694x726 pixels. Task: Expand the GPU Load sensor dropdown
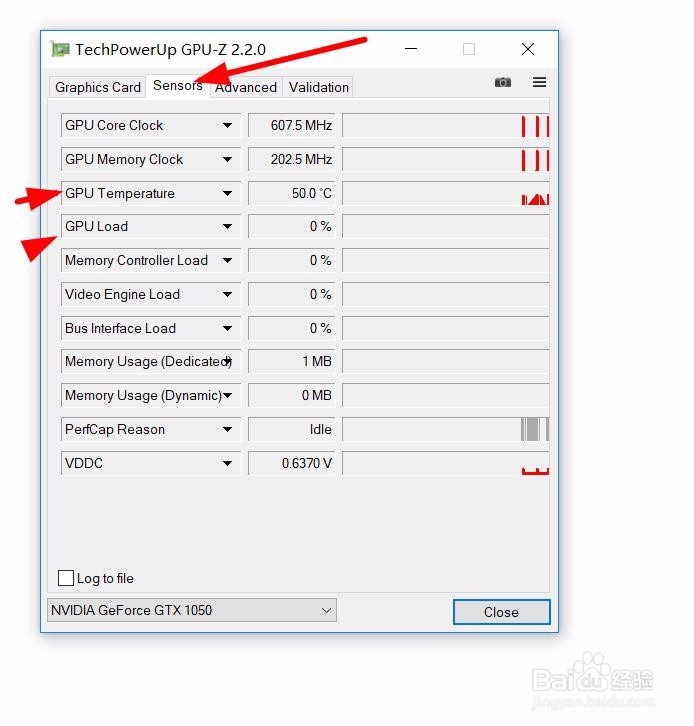(x=227, y=226)
